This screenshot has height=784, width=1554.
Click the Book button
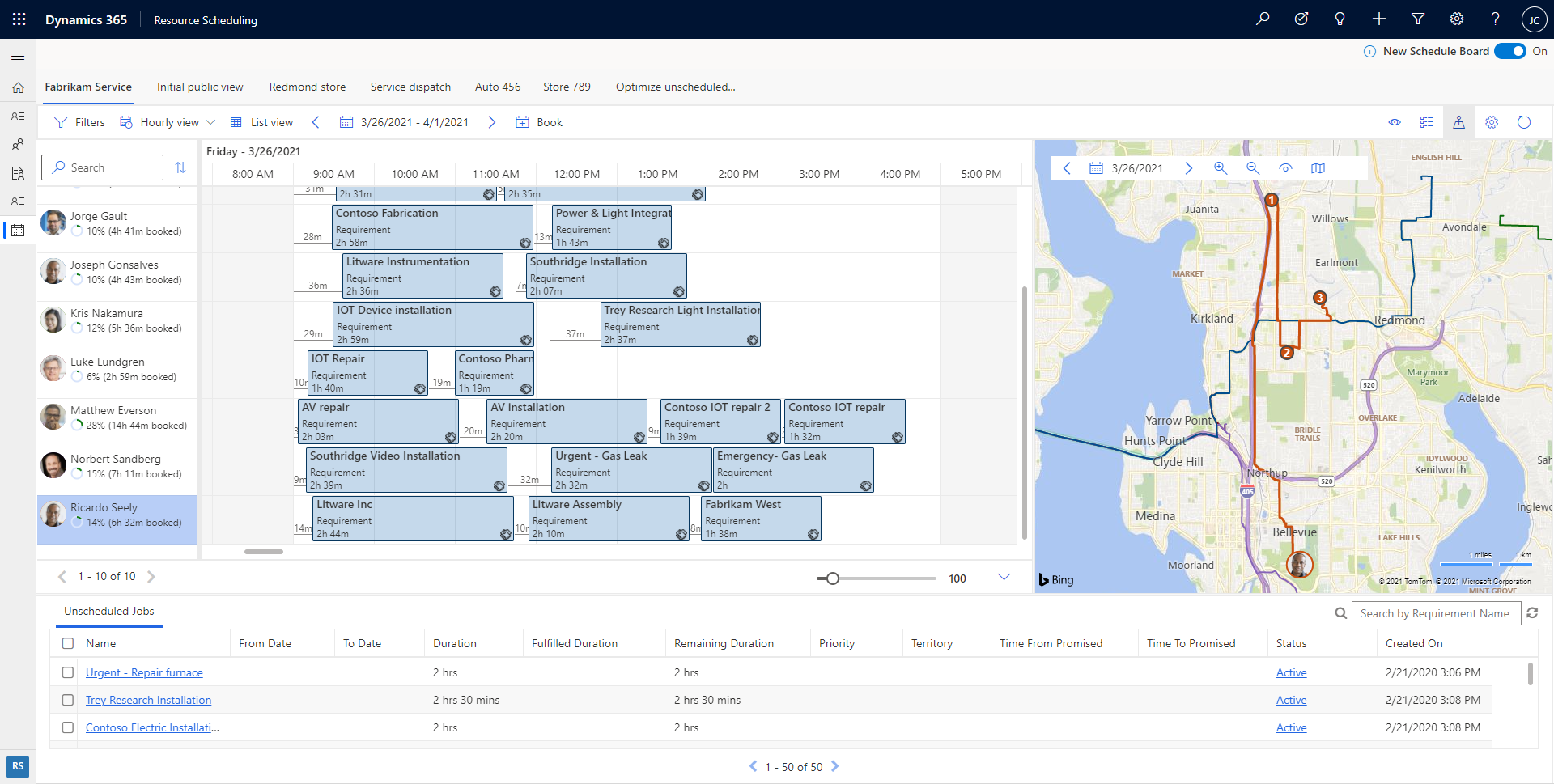point(539,122)
